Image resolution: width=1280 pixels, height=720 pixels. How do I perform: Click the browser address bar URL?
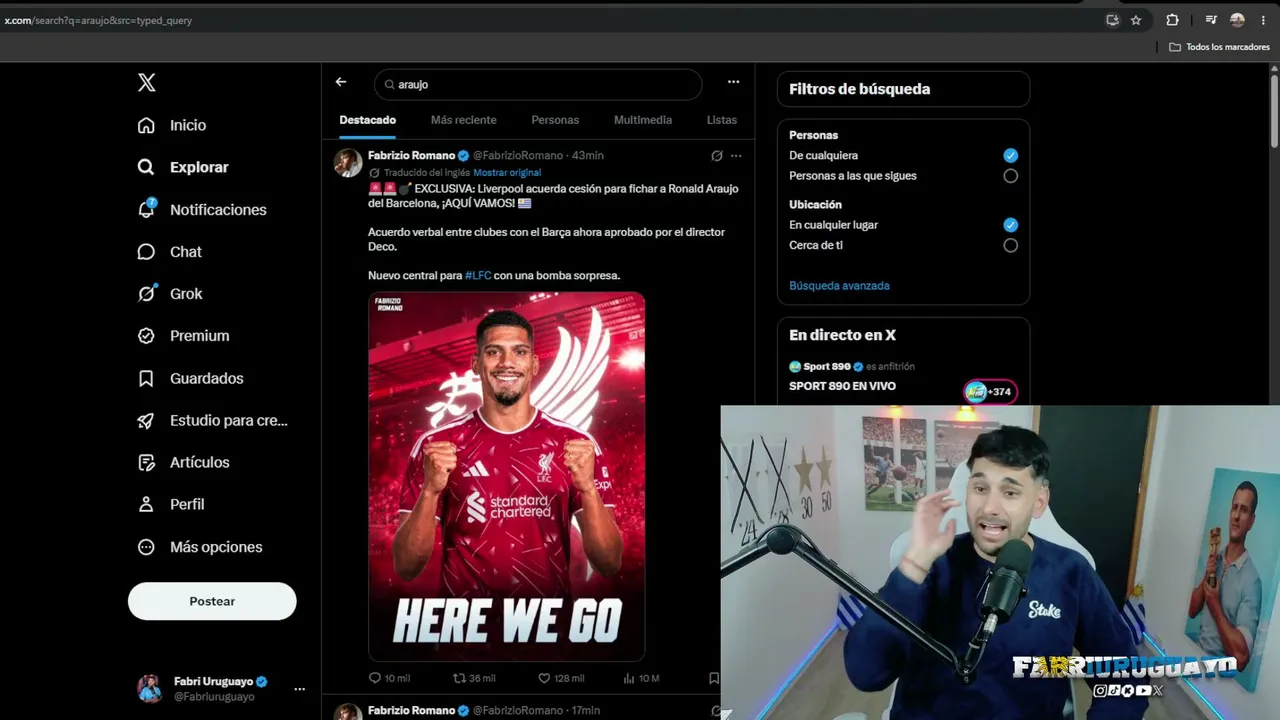tap(98, 20)
